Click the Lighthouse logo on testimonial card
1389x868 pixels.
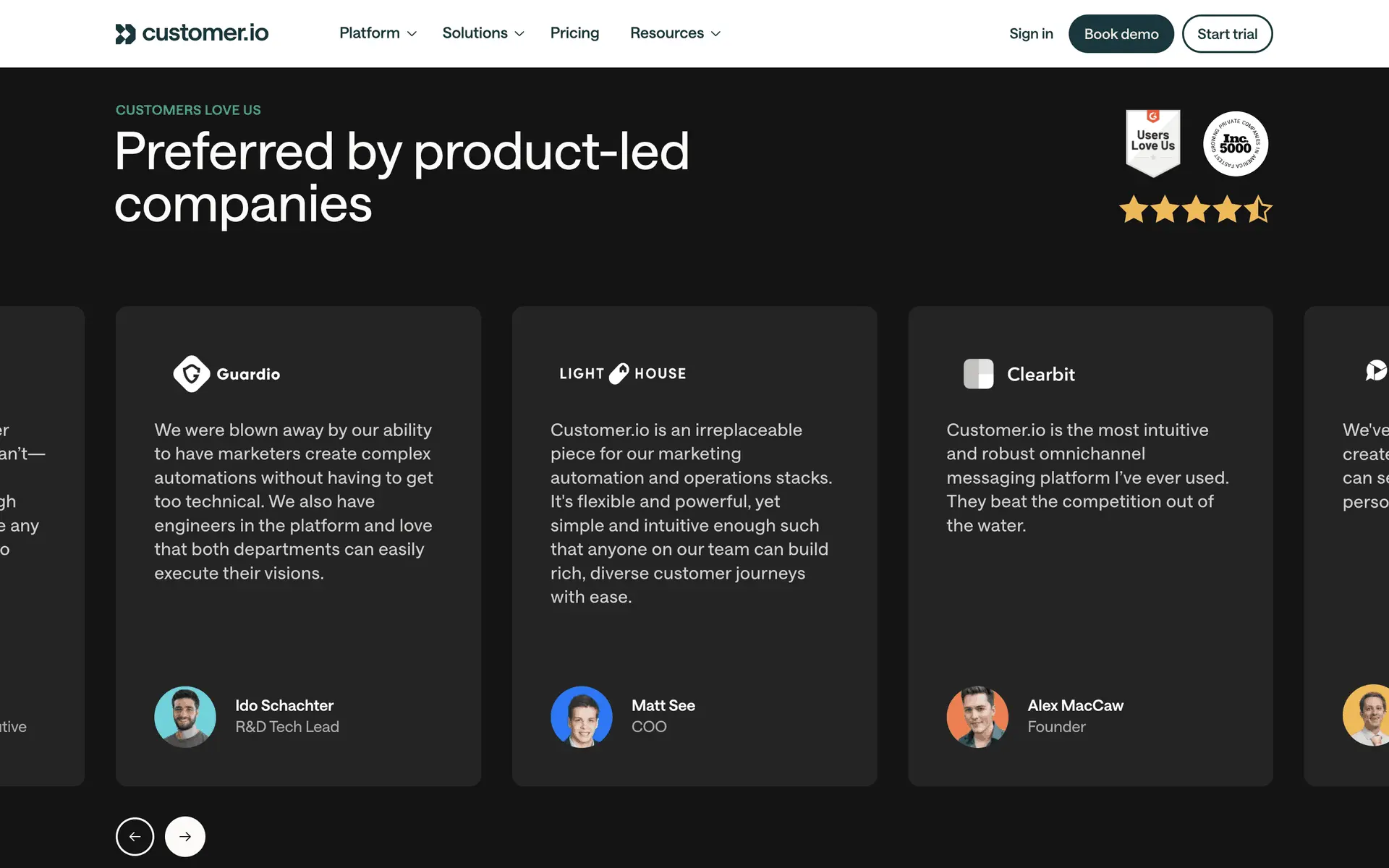[622, 373]
